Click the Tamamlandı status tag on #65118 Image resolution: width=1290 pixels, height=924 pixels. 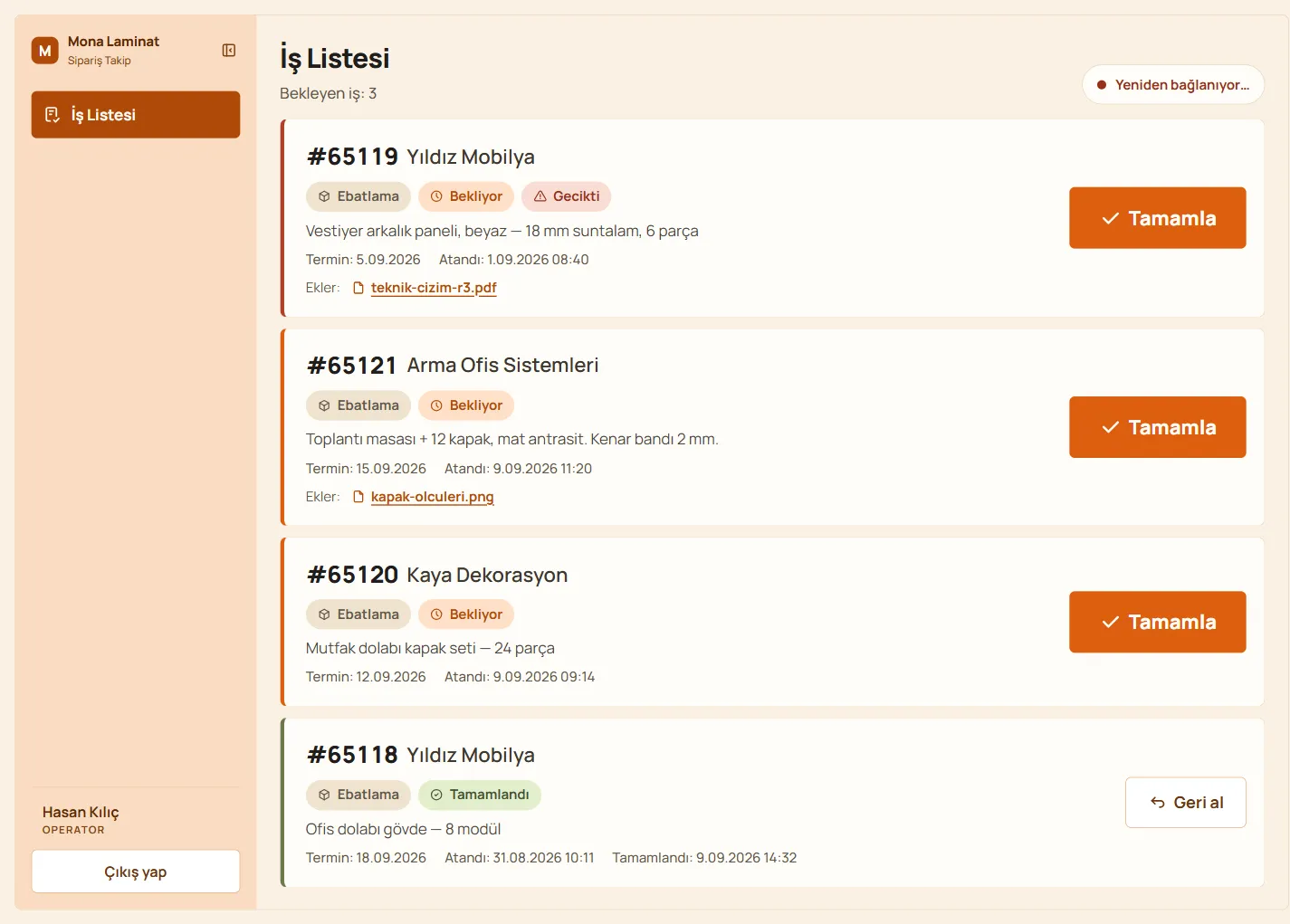coord(480,795)
